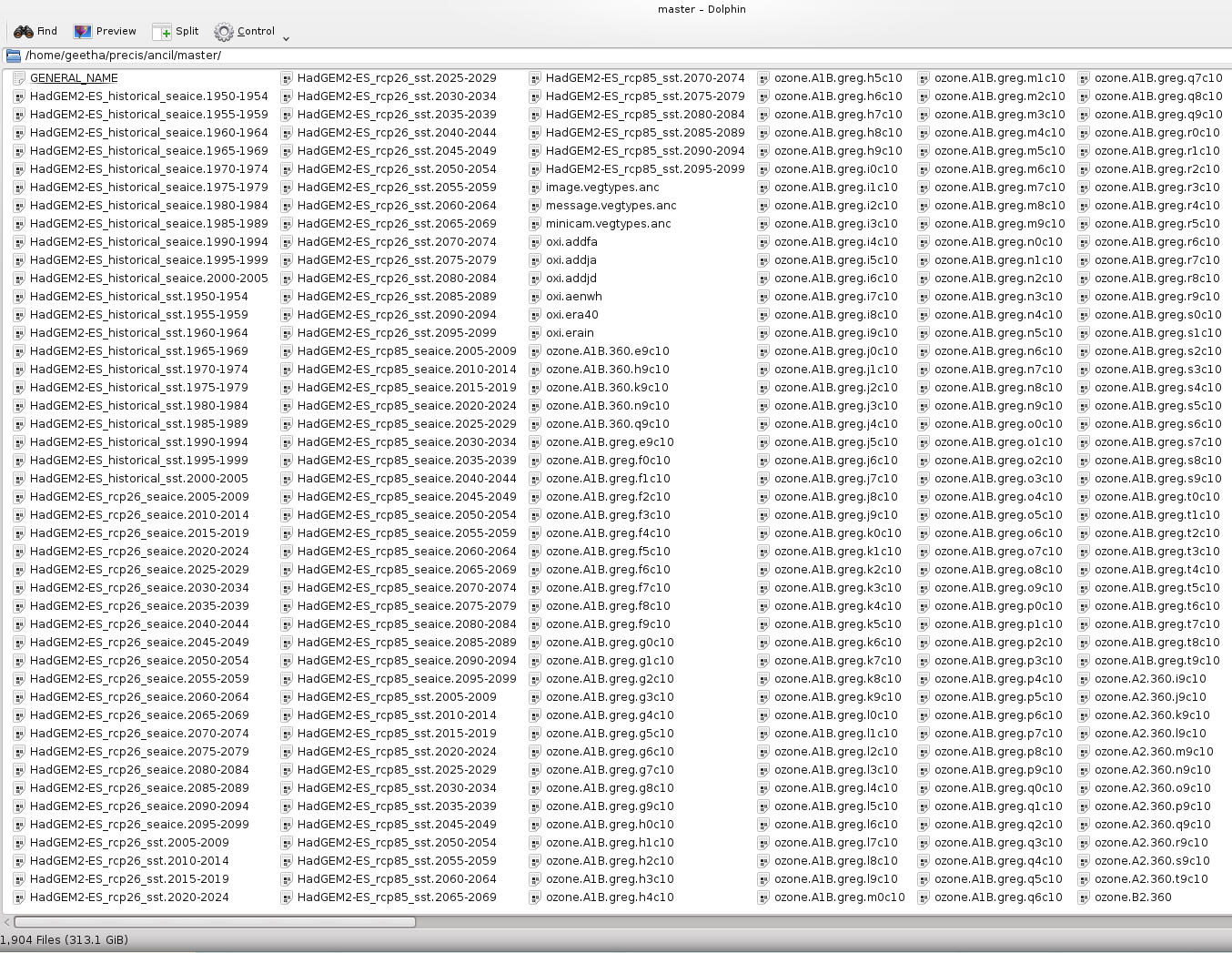
Task: Select file oxi.aenwh
Action: (x=574, y=297)
